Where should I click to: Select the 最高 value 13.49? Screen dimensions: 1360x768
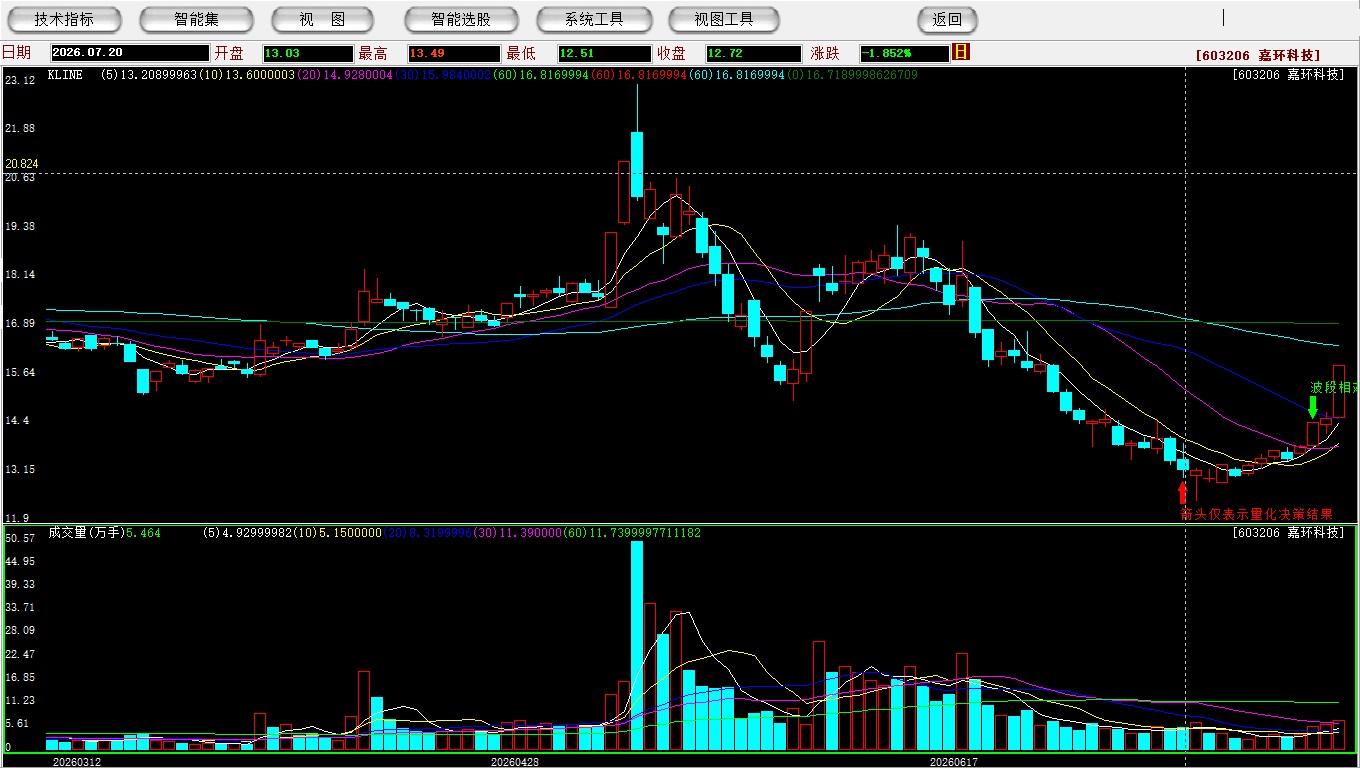click(x=454, y=53)
